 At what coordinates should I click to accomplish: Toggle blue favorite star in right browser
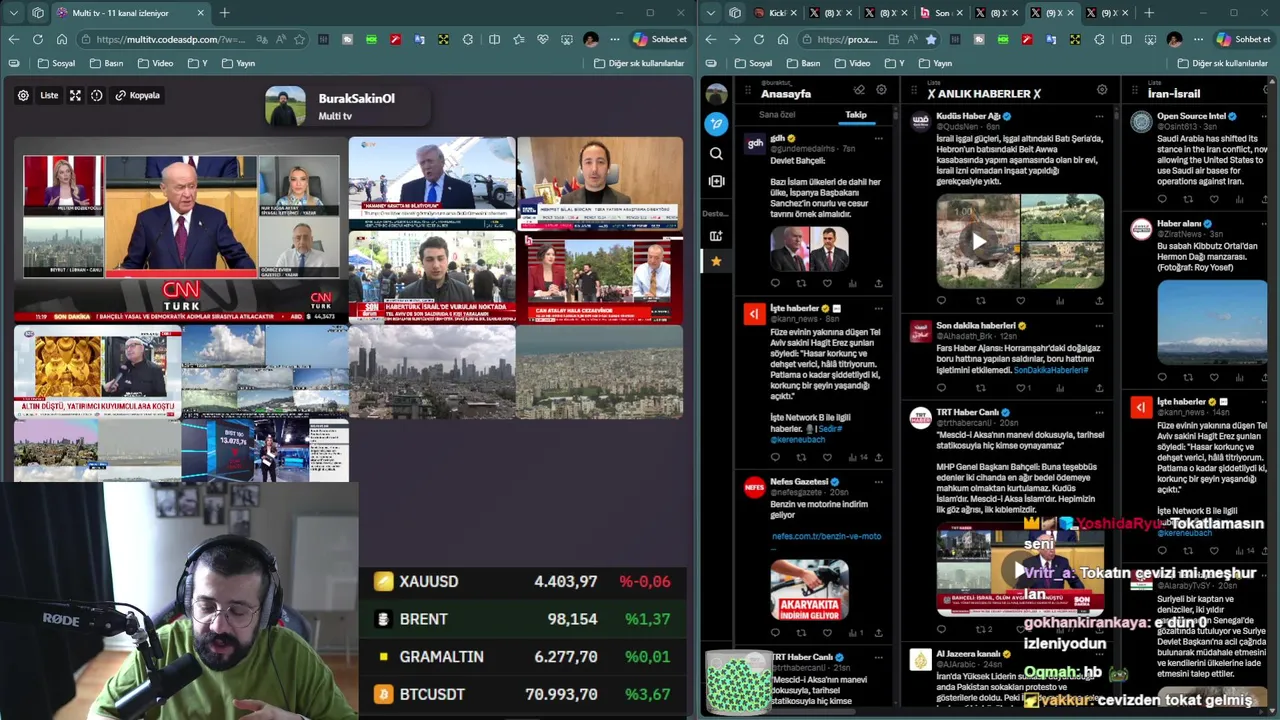tap(931, 39)
